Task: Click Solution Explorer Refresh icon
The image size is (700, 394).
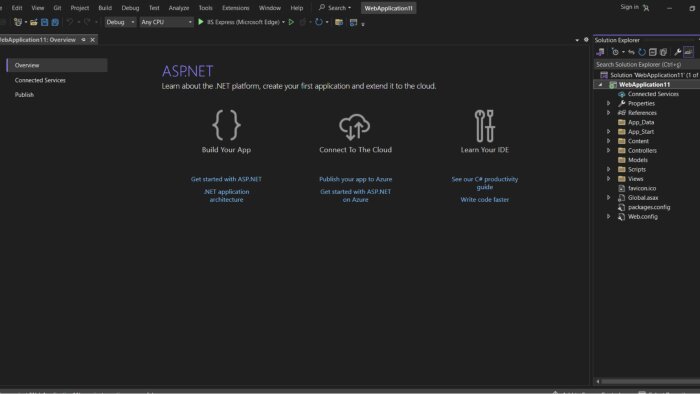Action: pyautogui.click(x=642, y=52)
